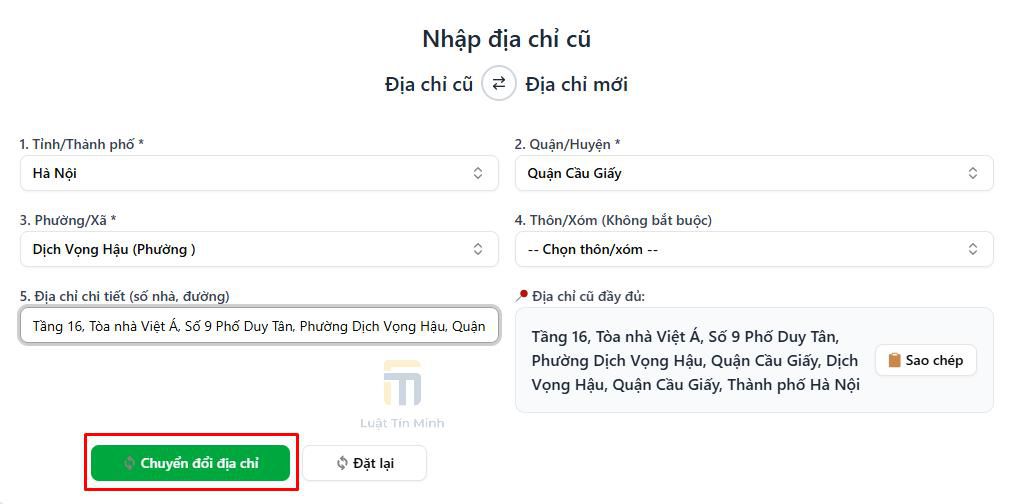The height and width of the screenshot is (504, 1009).
Task: Open the Tỉnh/Thành phố dropdown showing Hà Nội
Action: (259, 173)
